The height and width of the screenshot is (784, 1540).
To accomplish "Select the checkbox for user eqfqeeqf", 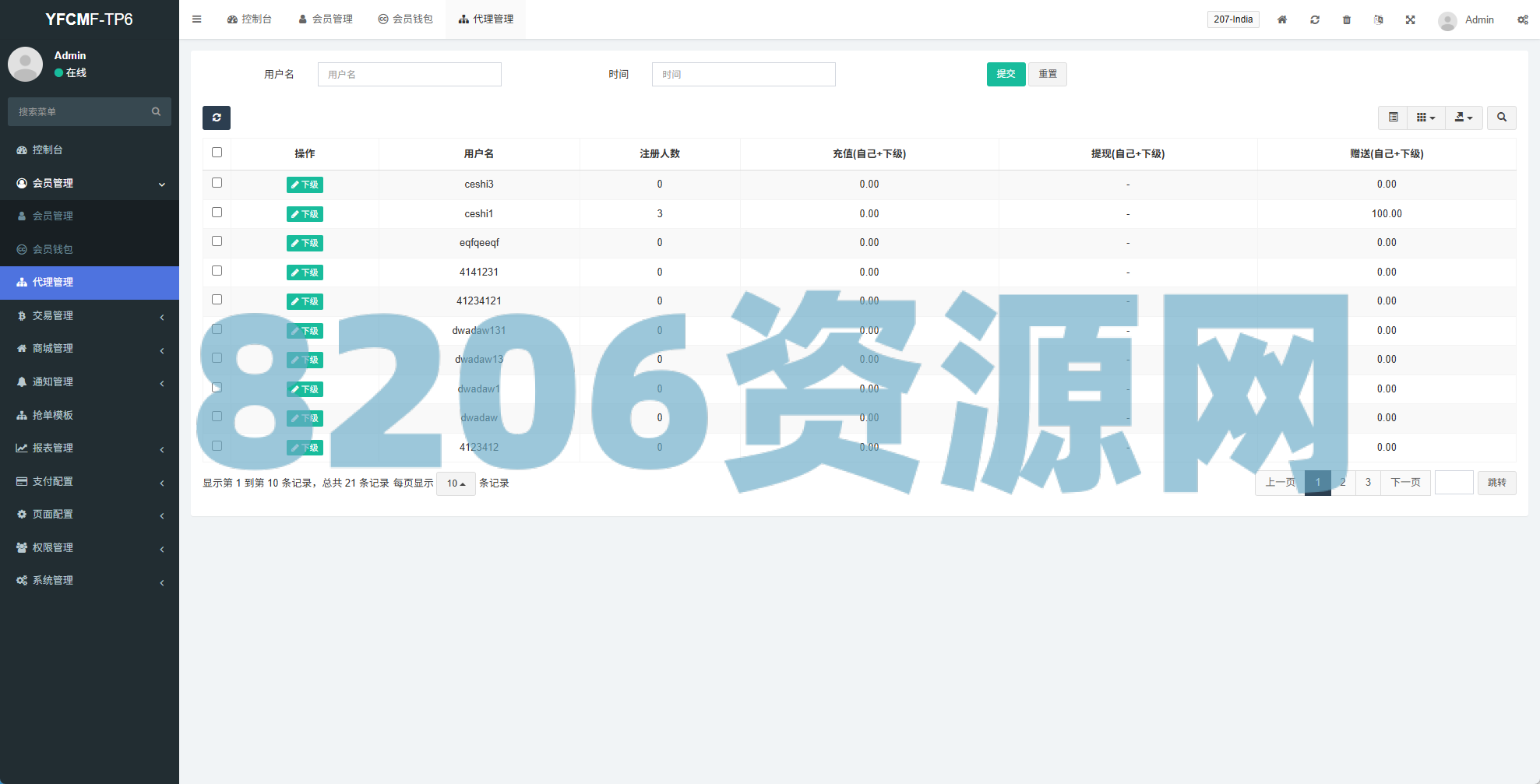I will coord(217,241).
